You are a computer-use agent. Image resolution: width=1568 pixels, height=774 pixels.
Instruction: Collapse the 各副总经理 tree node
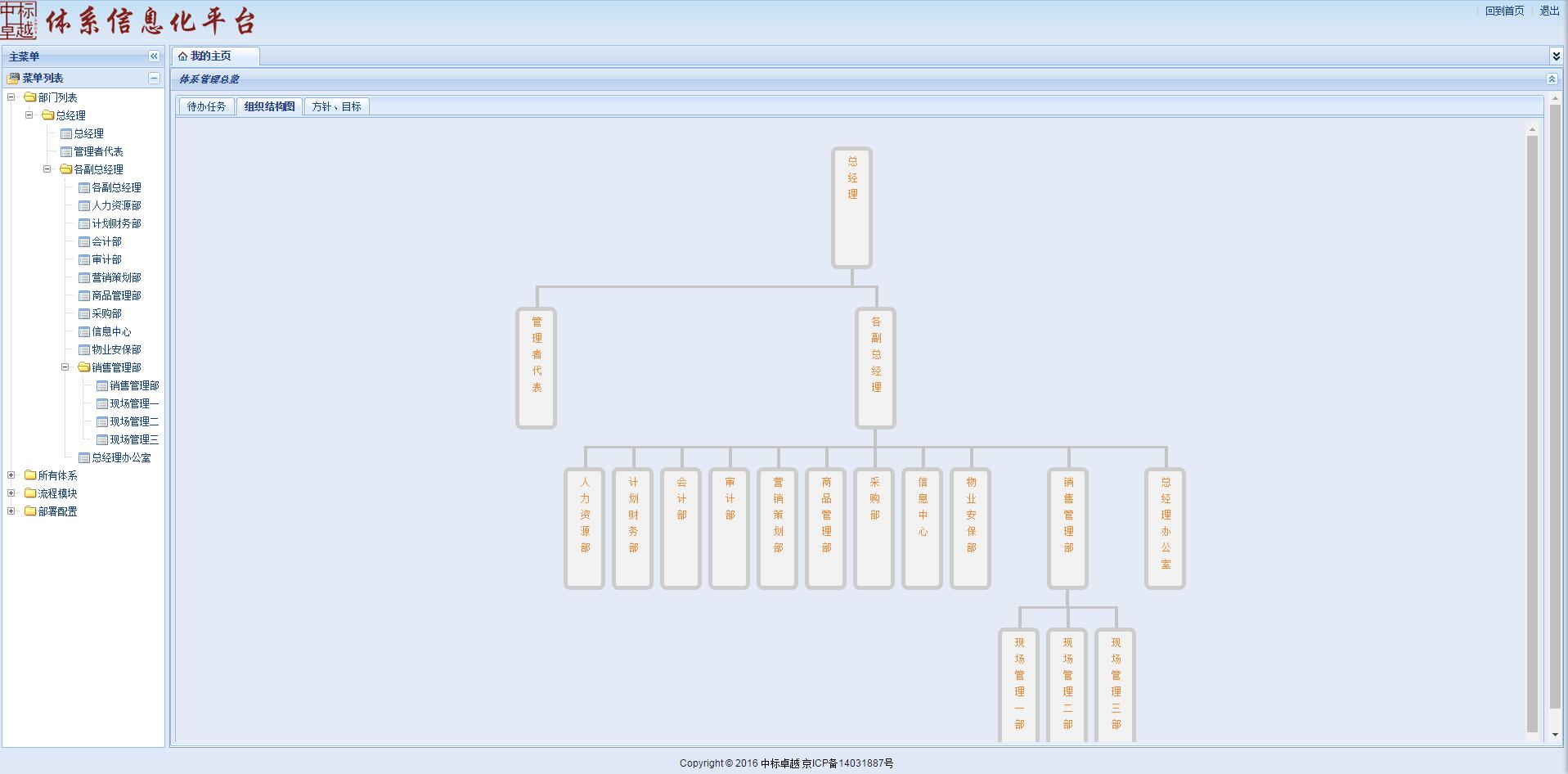pyautogui.click(x=47, y=169)
